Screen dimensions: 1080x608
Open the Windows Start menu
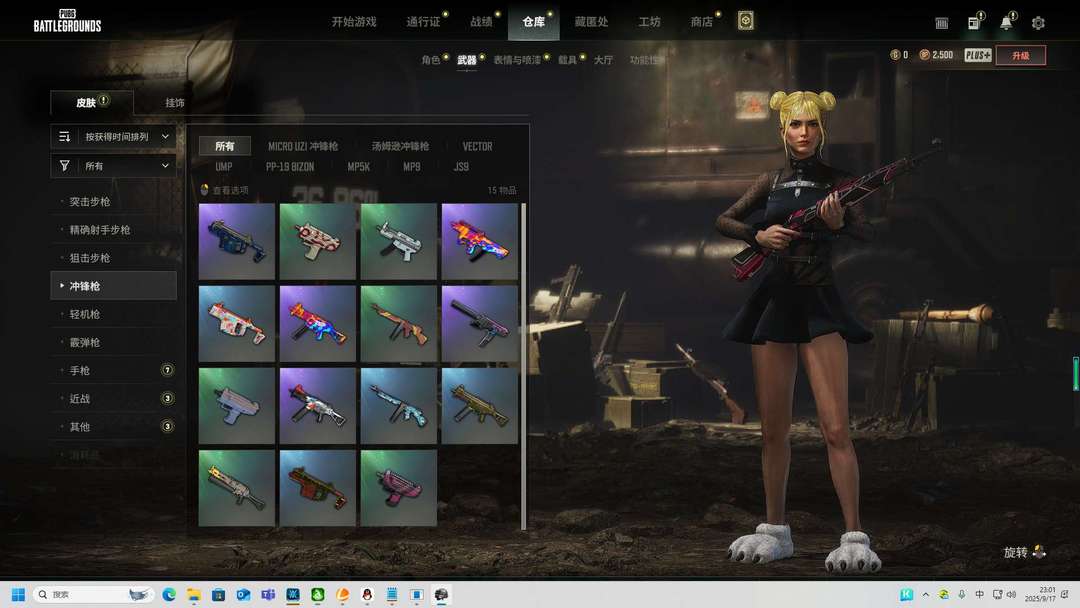pyautogui.click(x=19, y=594)
